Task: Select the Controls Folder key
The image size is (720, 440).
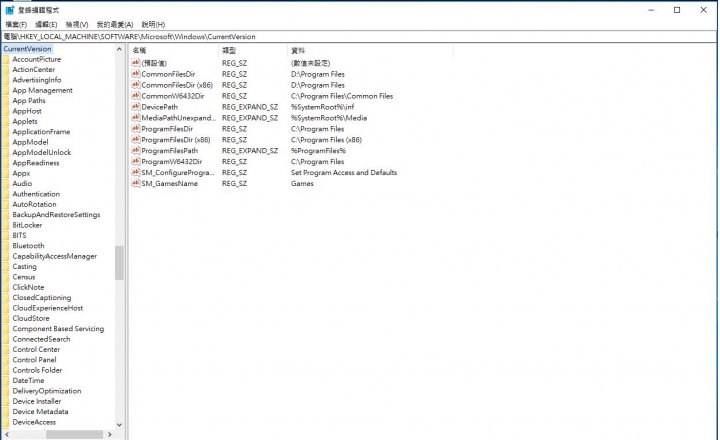Action: (x=37, y=370)
